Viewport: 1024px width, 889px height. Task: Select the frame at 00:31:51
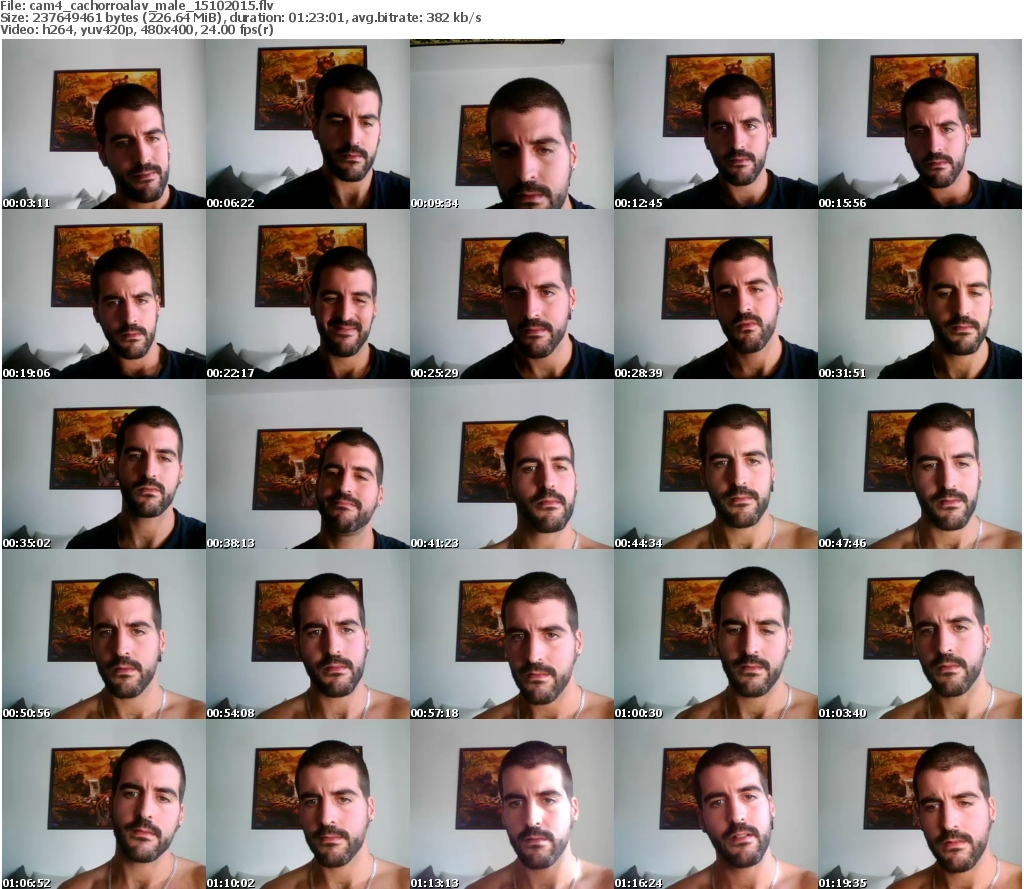pyautogui.click(x=920, y=294)
